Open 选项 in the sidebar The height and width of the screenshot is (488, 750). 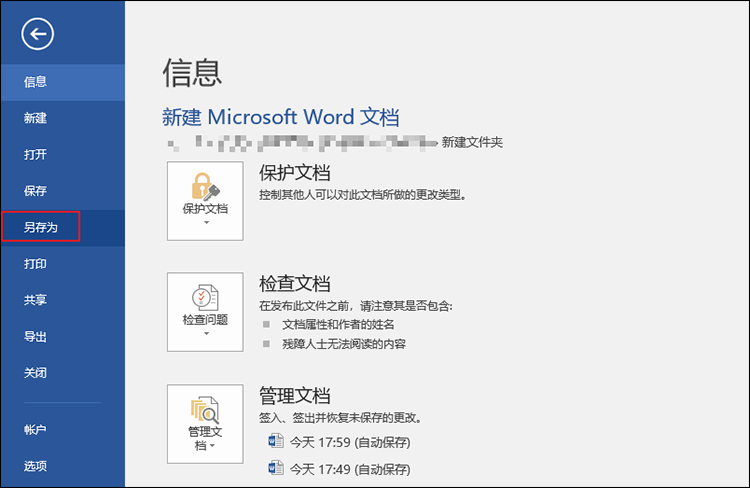click(63, 466)
